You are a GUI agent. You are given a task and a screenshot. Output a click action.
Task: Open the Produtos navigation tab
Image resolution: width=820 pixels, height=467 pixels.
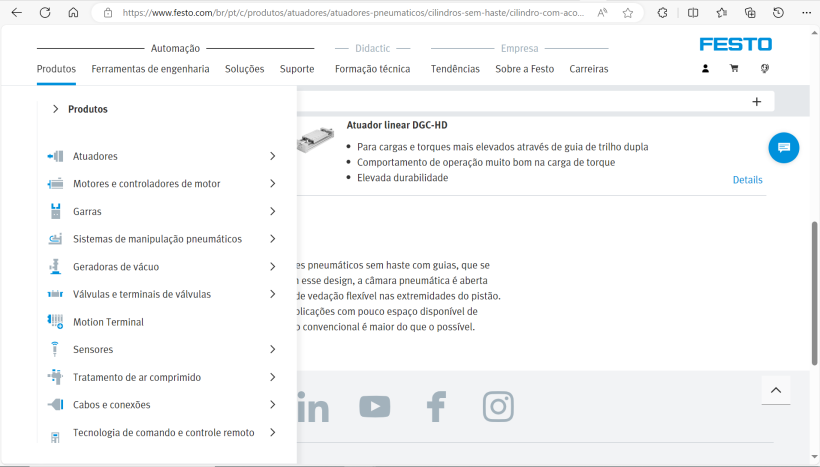point(56,69)
